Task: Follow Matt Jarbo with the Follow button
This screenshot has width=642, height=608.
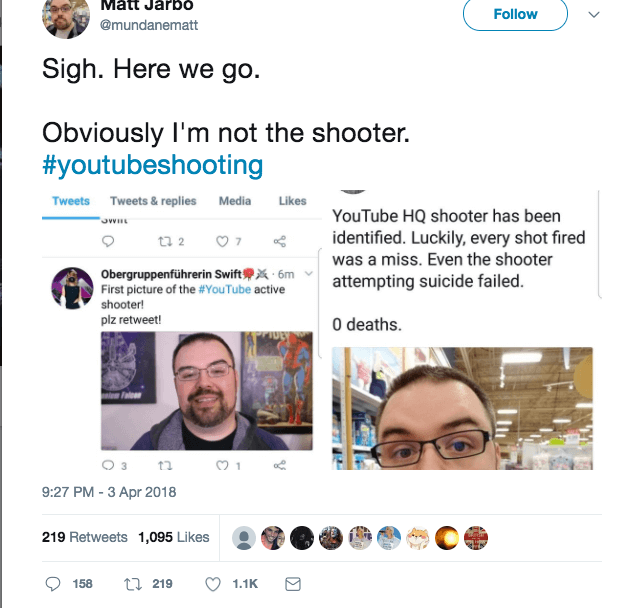Action: 515,14
